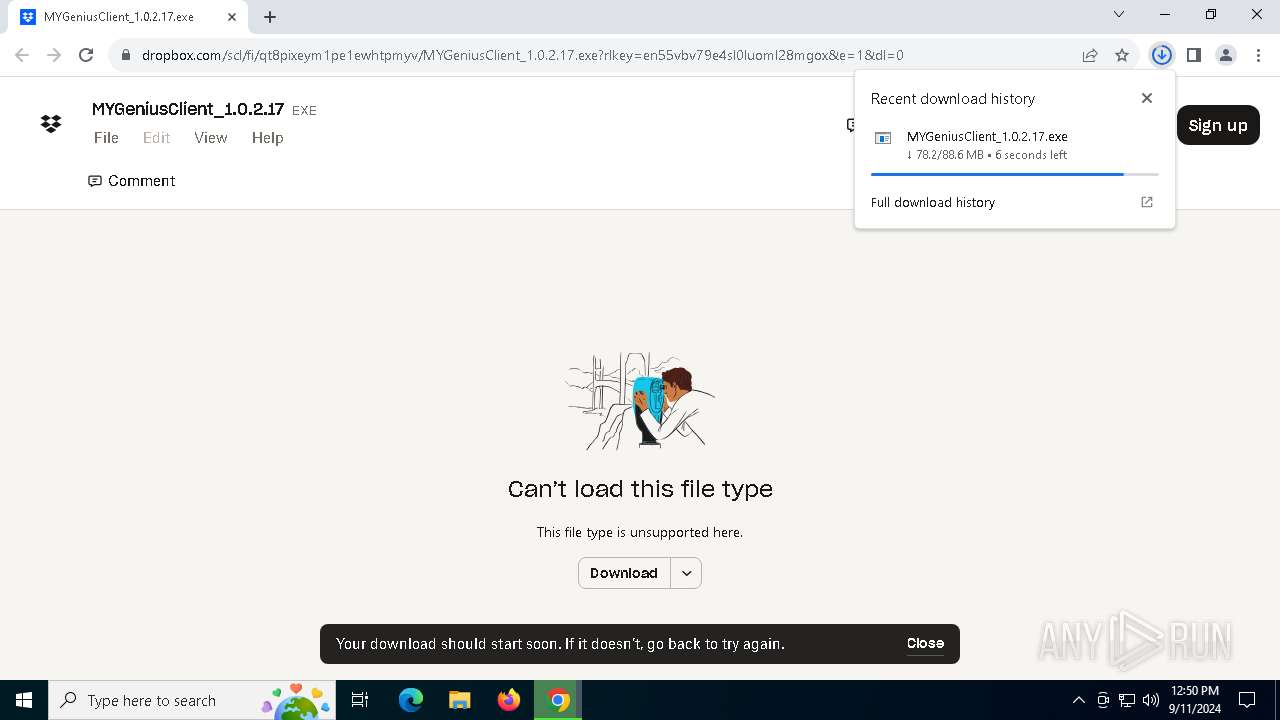Open the Edit menu

point(156,138)
